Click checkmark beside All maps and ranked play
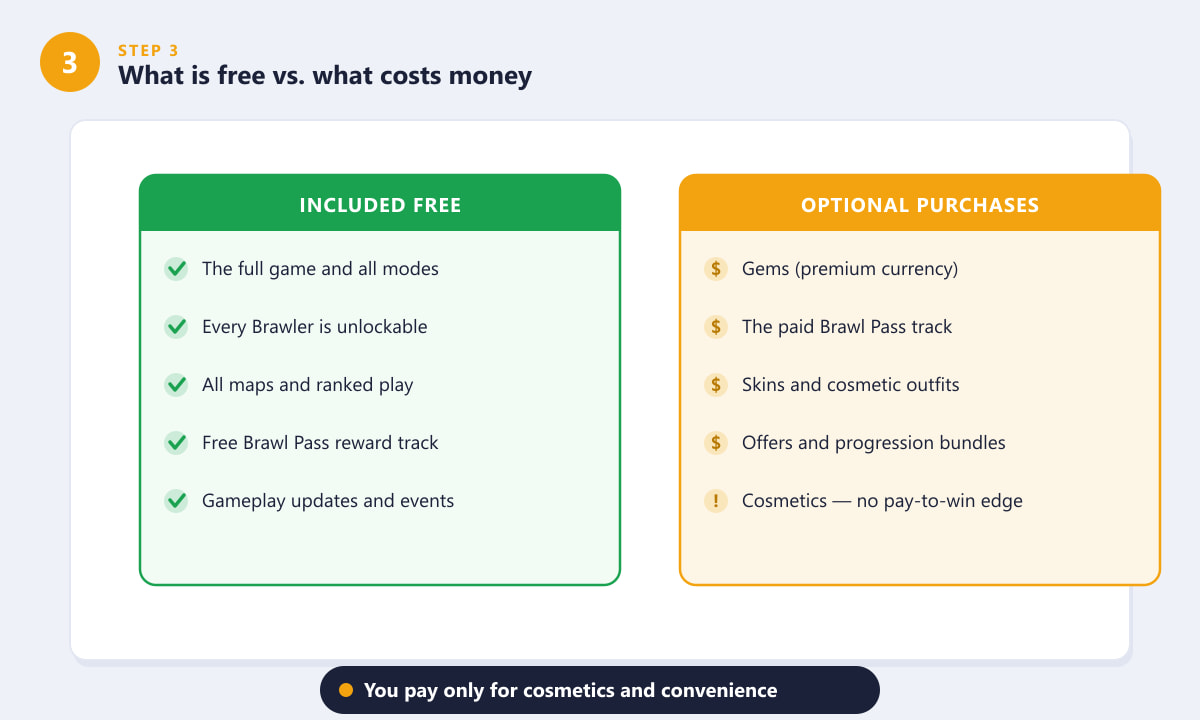This screenshot has height=720, width=1200. point(176,385)
